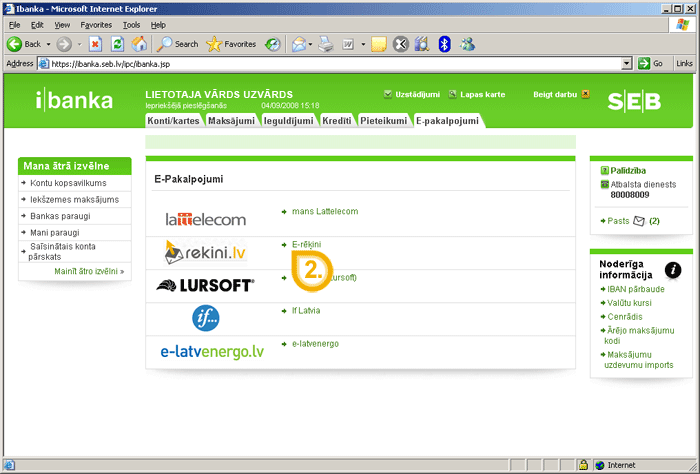The height and width of the screenshot is (474, 700).
Task: Open the If Latvia link
Action: pos(306,310)
